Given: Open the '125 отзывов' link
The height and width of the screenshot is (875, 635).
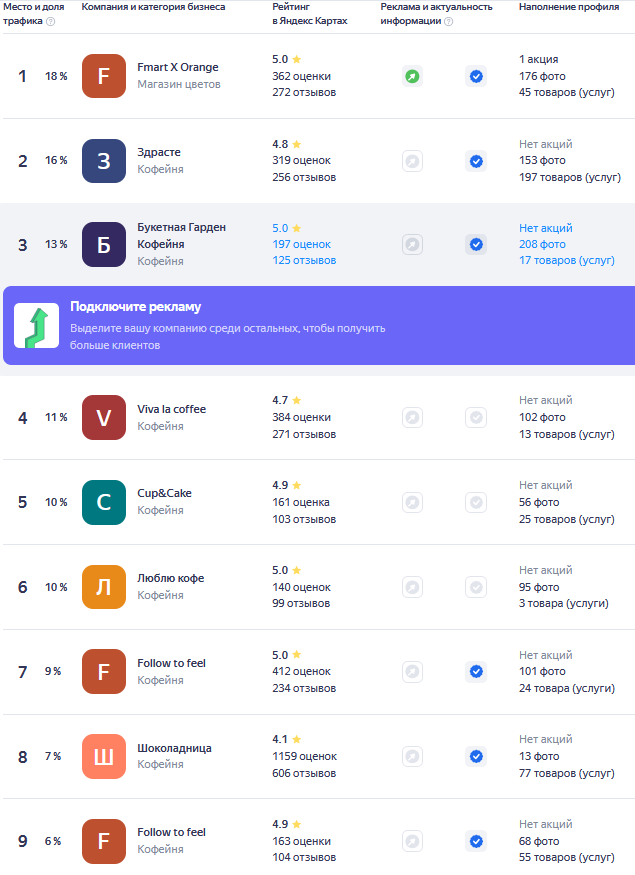Looking at the screenshot, I should pos(304,261).
